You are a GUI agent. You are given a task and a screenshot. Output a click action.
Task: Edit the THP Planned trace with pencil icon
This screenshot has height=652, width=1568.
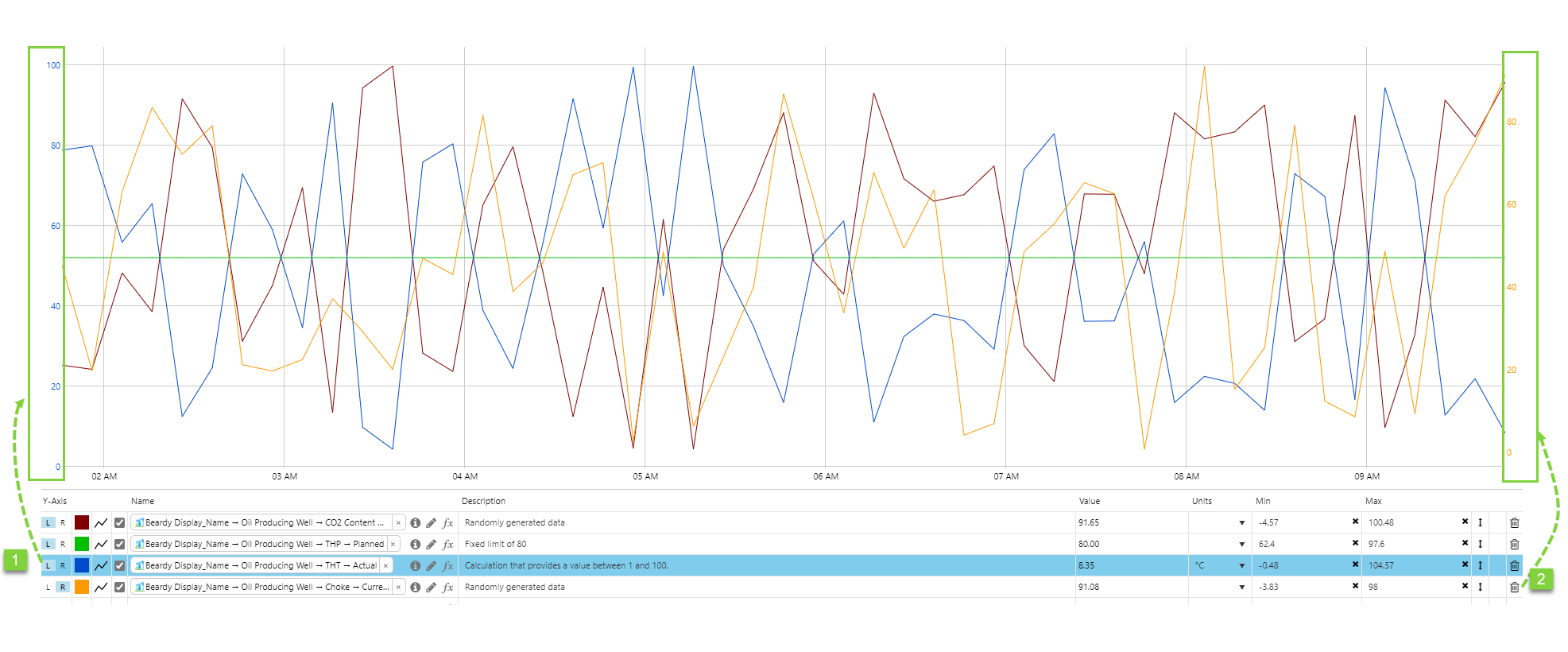[431, 544]
